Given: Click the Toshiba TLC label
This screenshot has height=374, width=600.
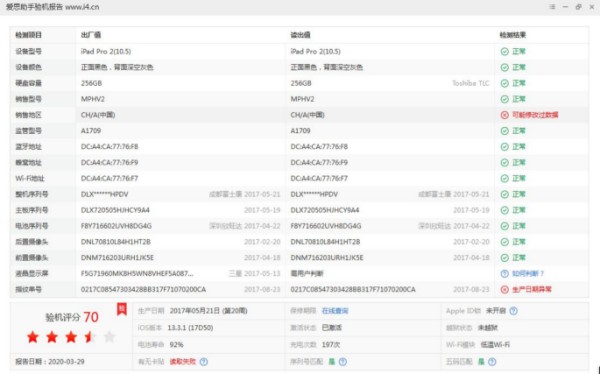Looking at the screenshot, I should tap(471, 83).
